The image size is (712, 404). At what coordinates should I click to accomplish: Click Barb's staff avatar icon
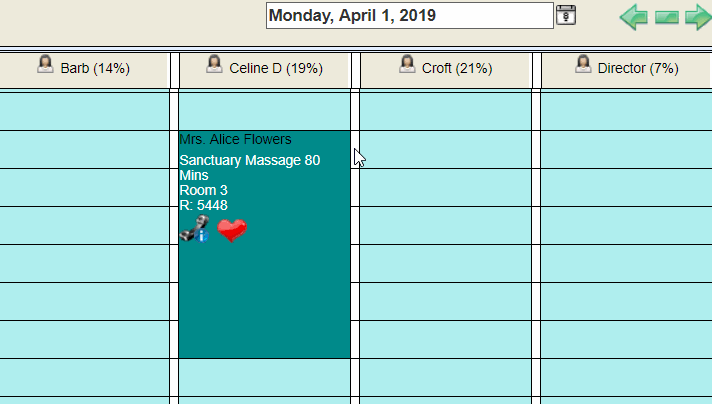pos(45,64)
